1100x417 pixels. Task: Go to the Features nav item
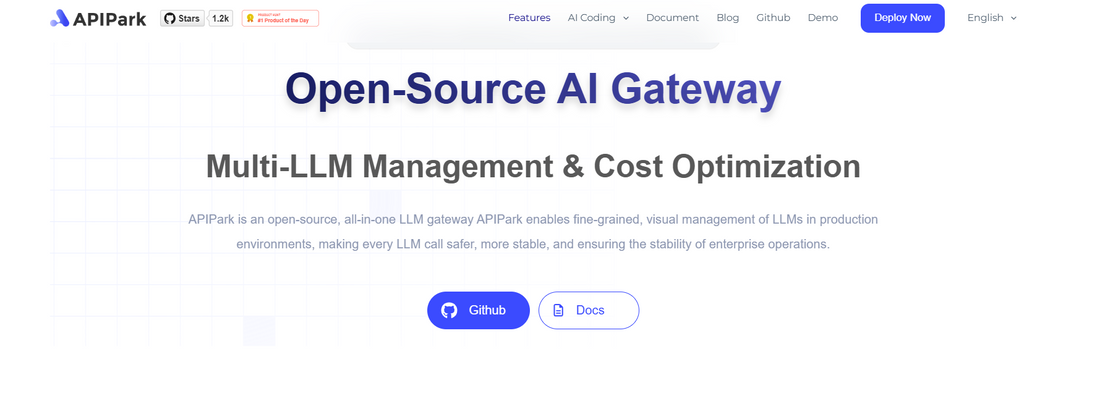[x=529, y=18]
